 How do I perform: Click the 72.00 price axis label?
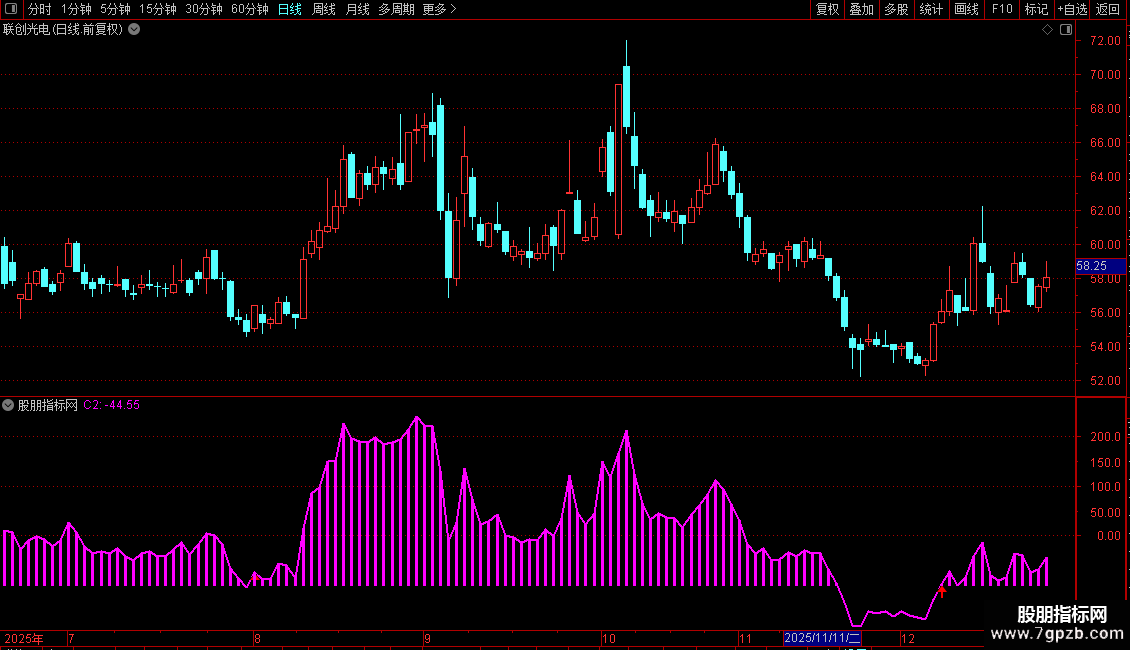pyautogui.click(x=1105, y=41)
